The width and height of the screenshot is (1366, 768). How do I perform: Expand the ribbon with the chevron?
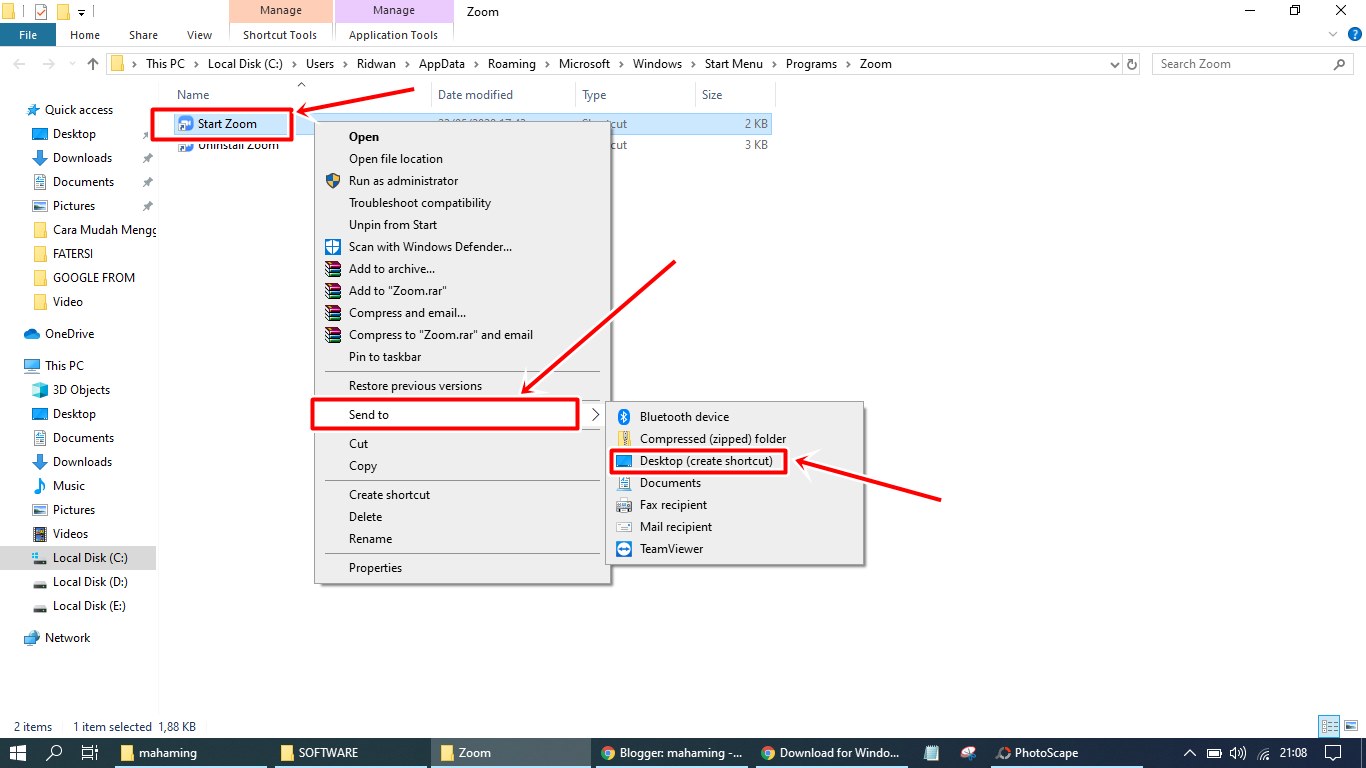tap(1331, 35)
